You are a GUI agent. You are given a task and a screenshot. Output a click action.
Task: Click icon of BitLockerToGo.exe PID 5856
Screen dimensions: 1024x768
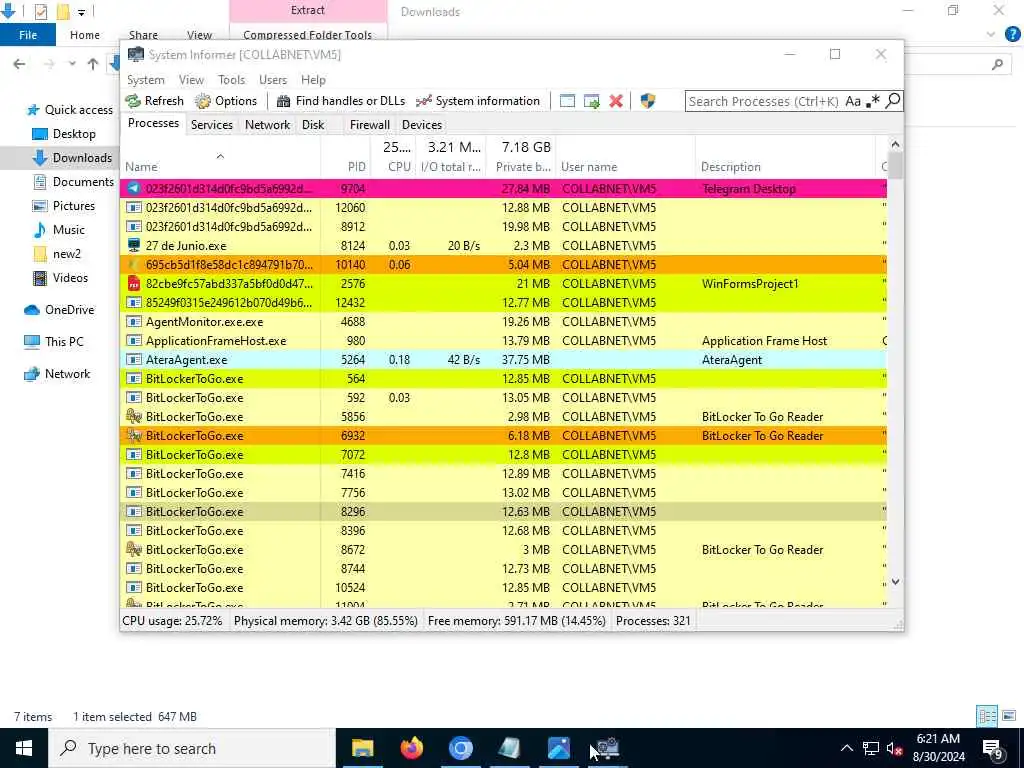point(134,416)
